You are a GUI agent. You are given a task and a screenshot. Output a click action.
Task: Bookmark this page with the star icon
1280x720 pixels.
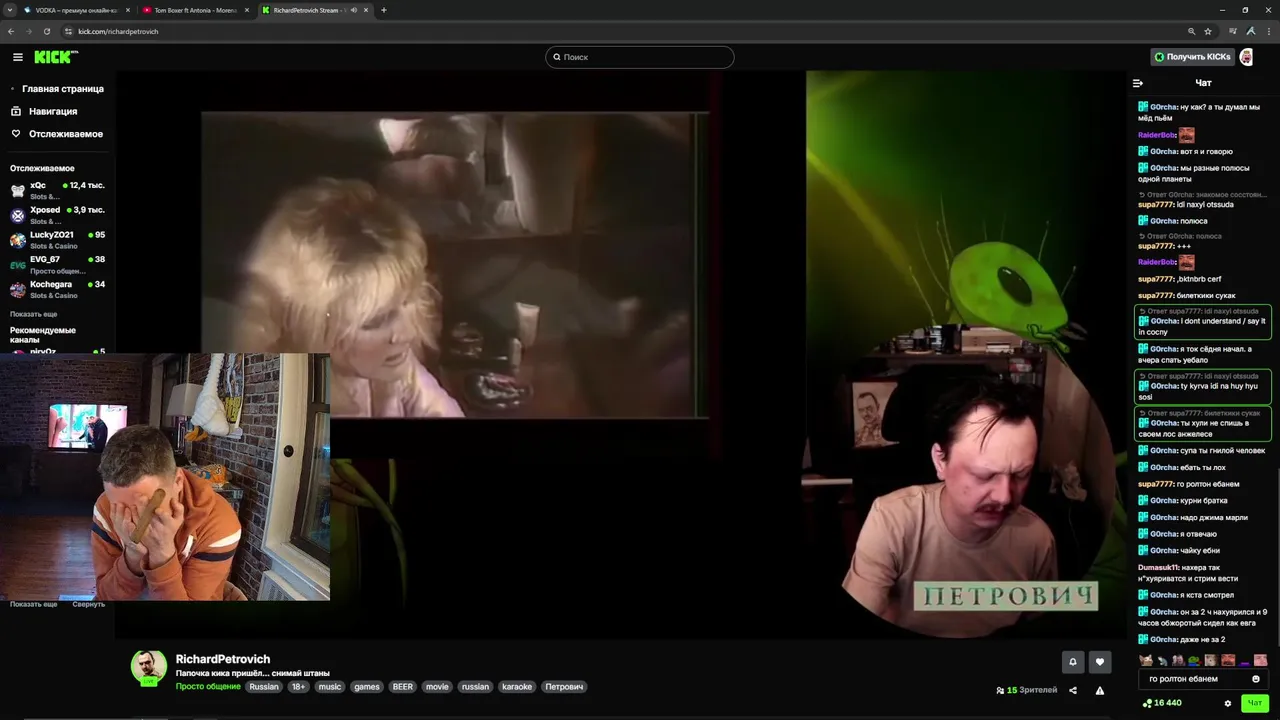[1208, 31]
